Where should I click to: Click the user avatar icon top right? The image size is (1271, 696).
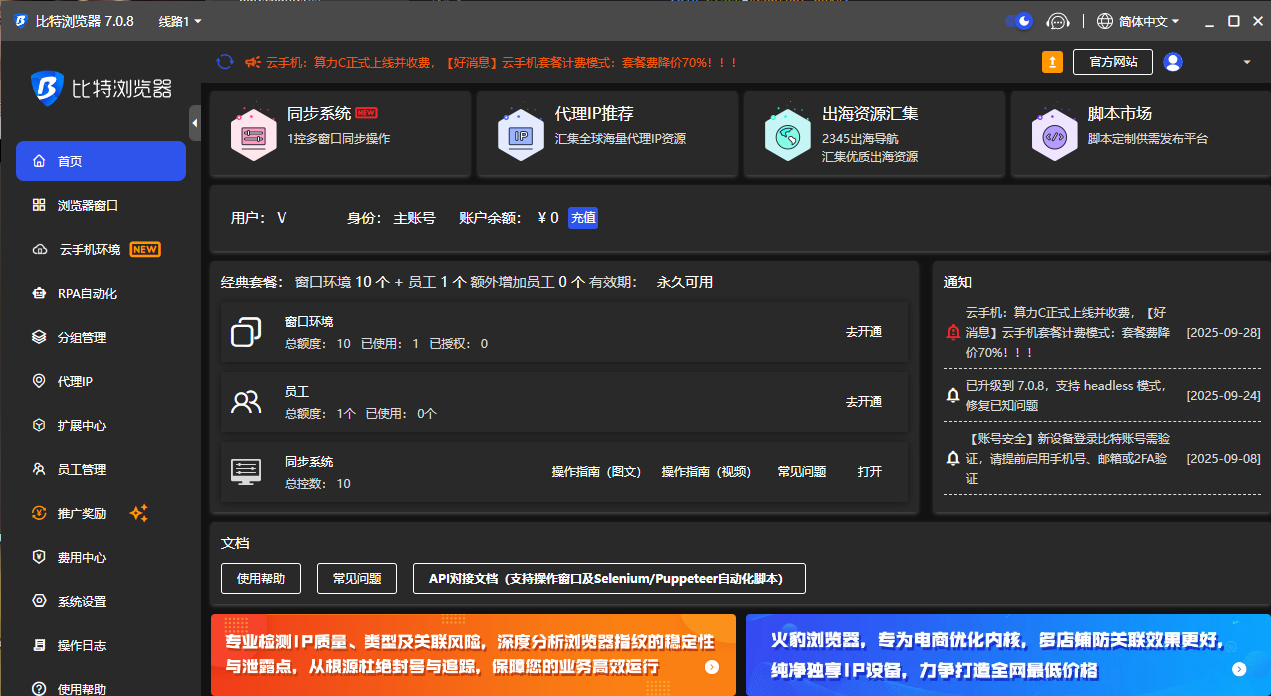pyautogui.click(x=1172, y=61)
